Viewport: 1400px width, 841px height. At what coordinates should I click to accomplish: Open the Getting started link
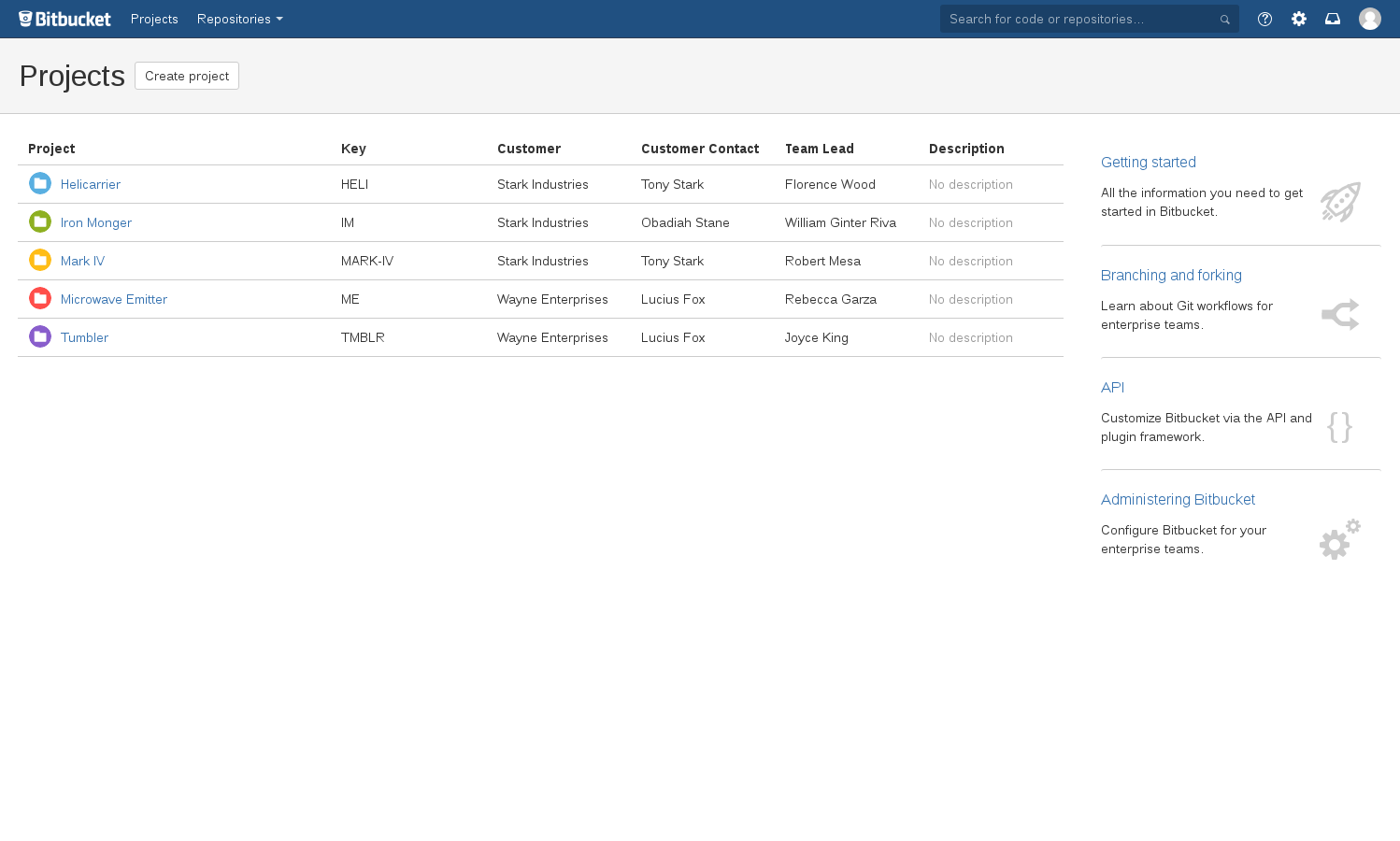(x=1149, y=162)
